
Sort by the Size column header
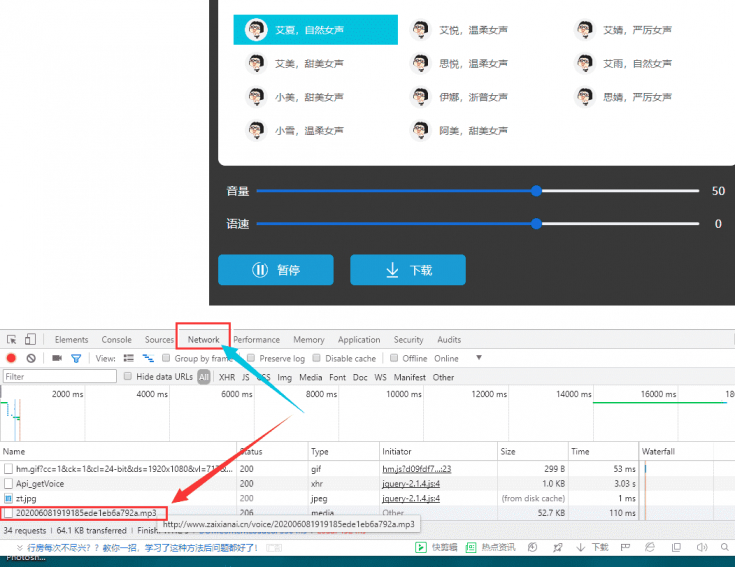(x=532, y=451)
